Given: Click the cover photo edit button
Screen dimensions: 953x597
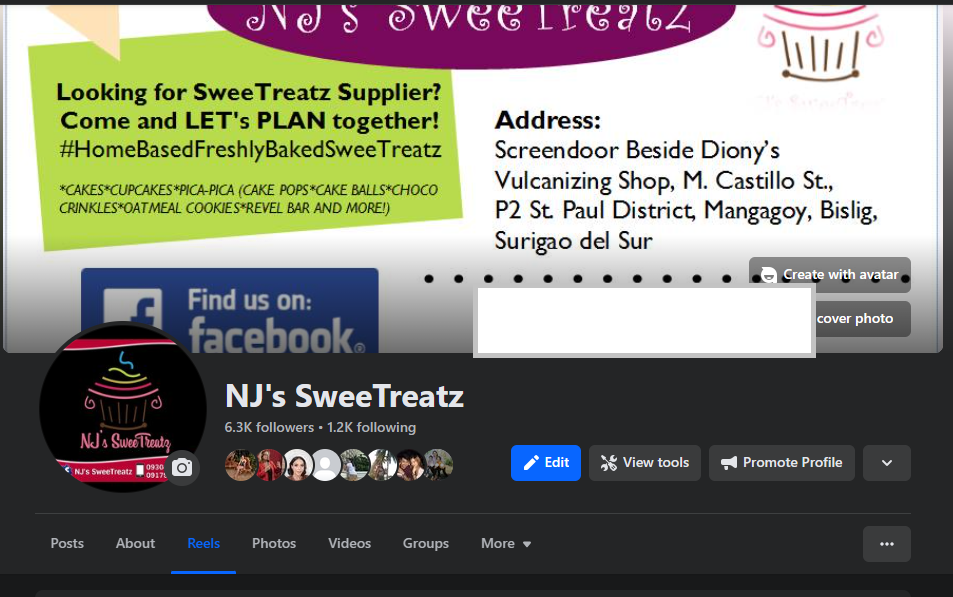Looking at the screenshot, I should pos(862,319).
